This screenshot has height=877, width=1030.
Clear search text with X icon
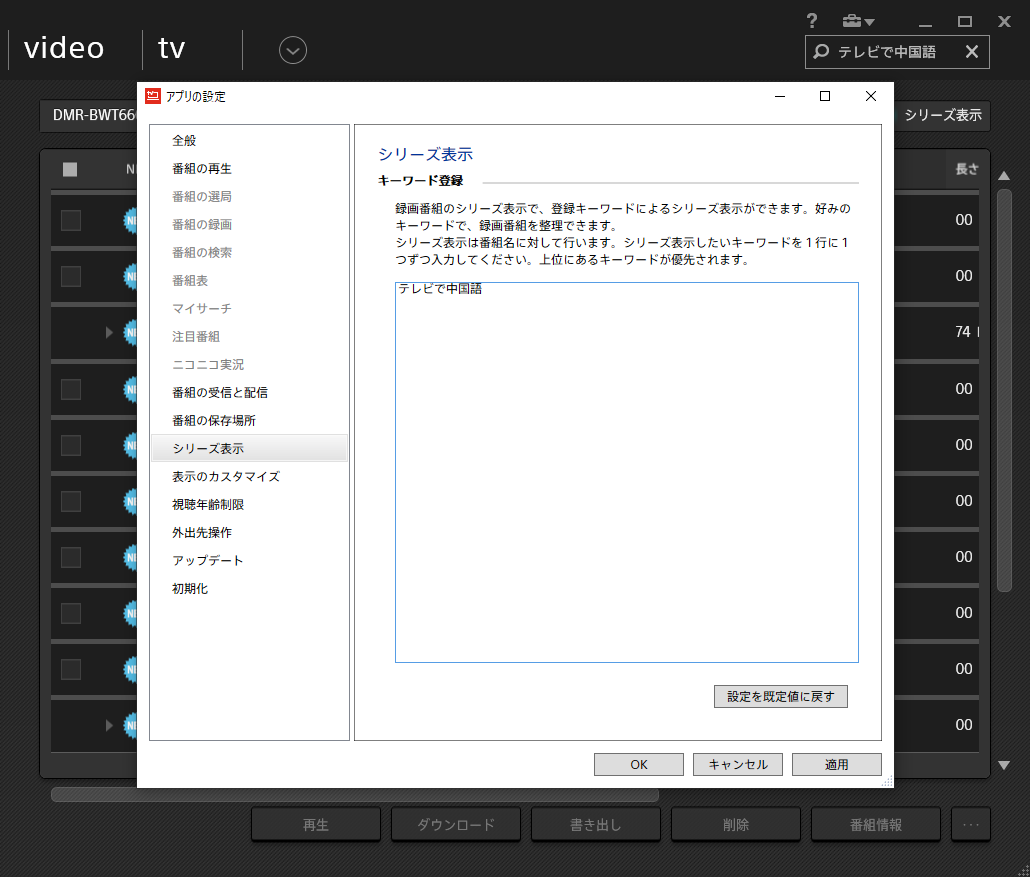[x=971, y=52]
